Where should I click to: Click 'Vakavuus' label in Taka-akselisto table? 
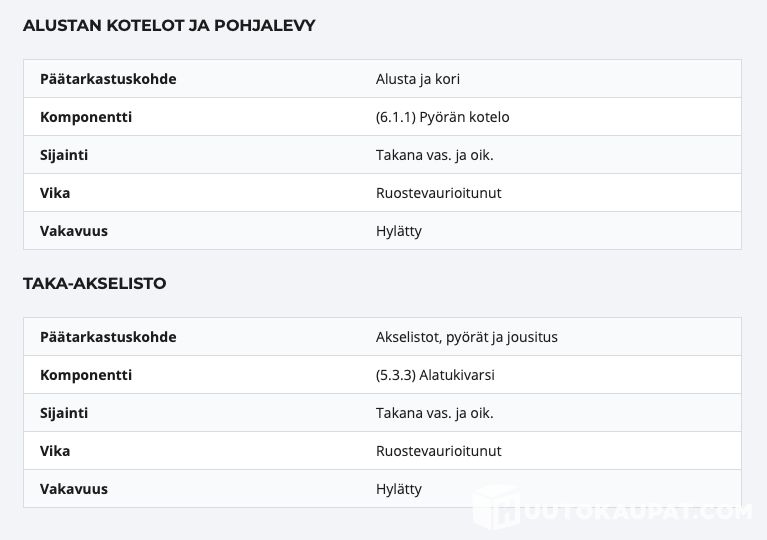pyautogui.click(x=74, y=489)
